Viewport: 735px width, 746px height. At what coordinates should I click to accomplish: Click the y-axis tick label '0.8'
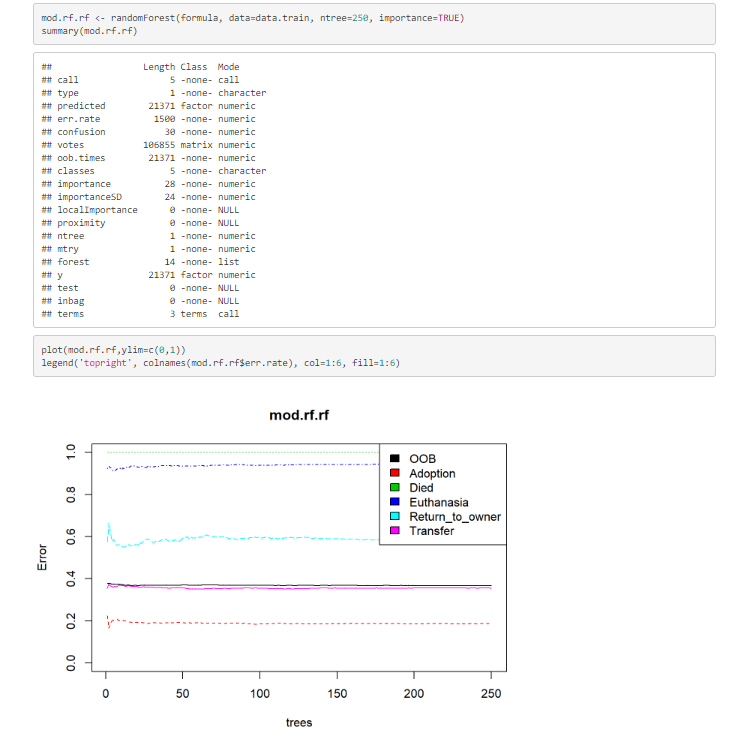point(70,494)
